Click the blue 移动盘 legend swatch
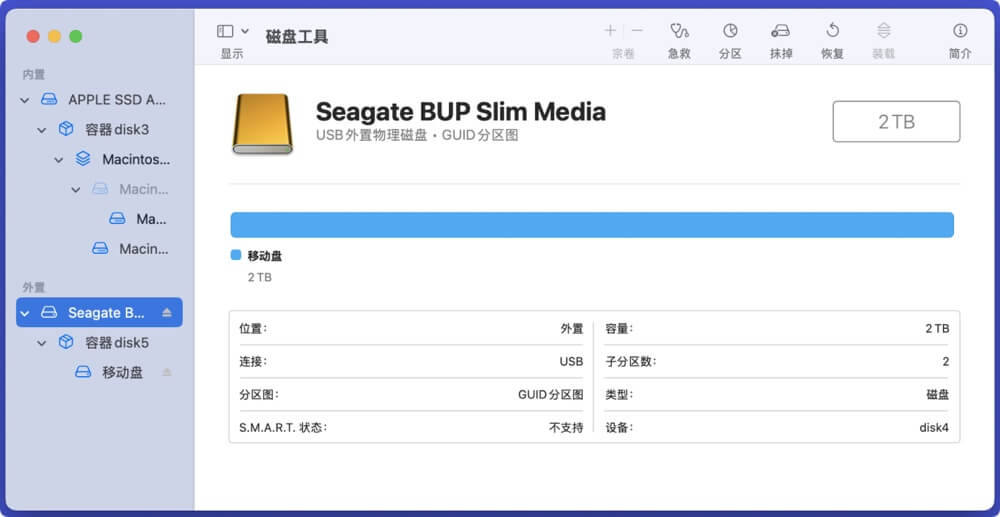This screenshot has height=517, width=1000. (x=236, y=255)
